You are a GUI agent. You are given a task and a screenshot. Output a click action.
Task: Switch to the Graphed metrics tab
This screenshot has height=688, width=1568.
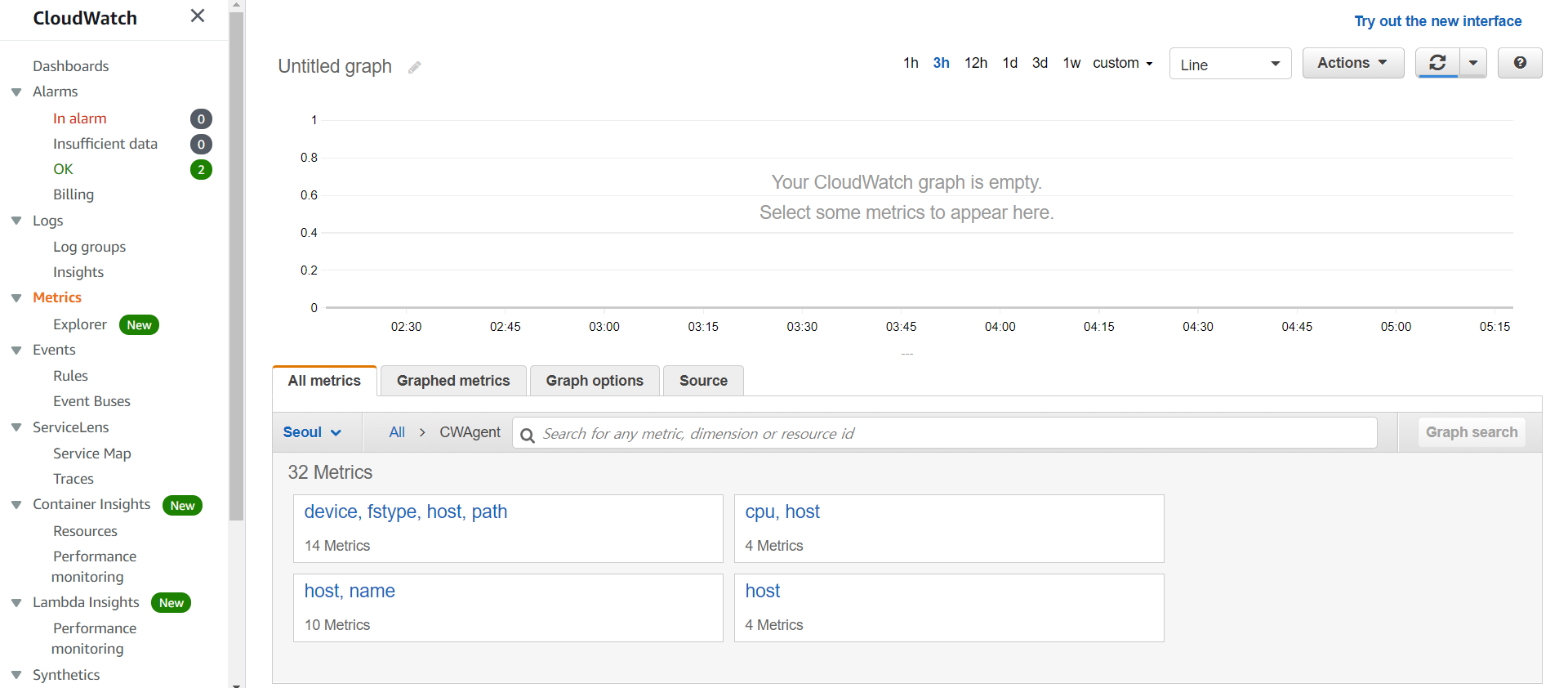(x=453, y=381)
